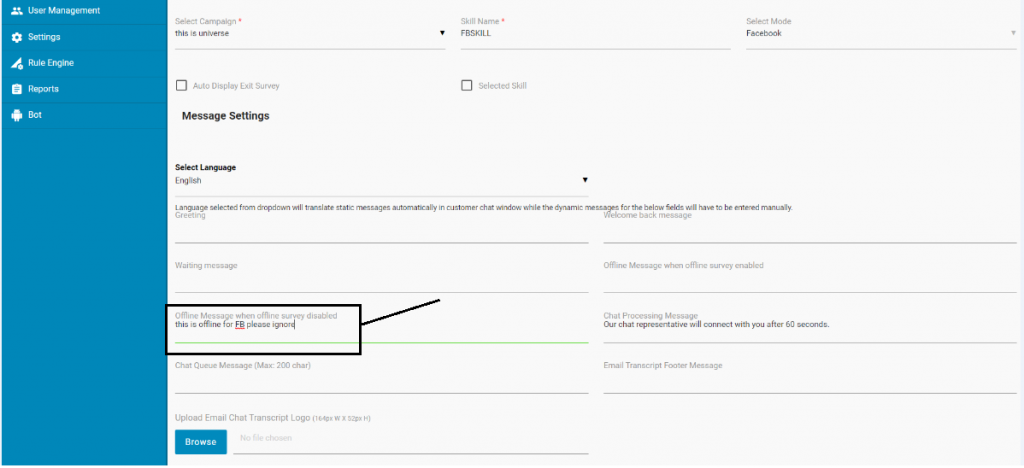Open the Select Language dropdown
This screenshot has width=1024, height=468.
(x=380, y=181)
